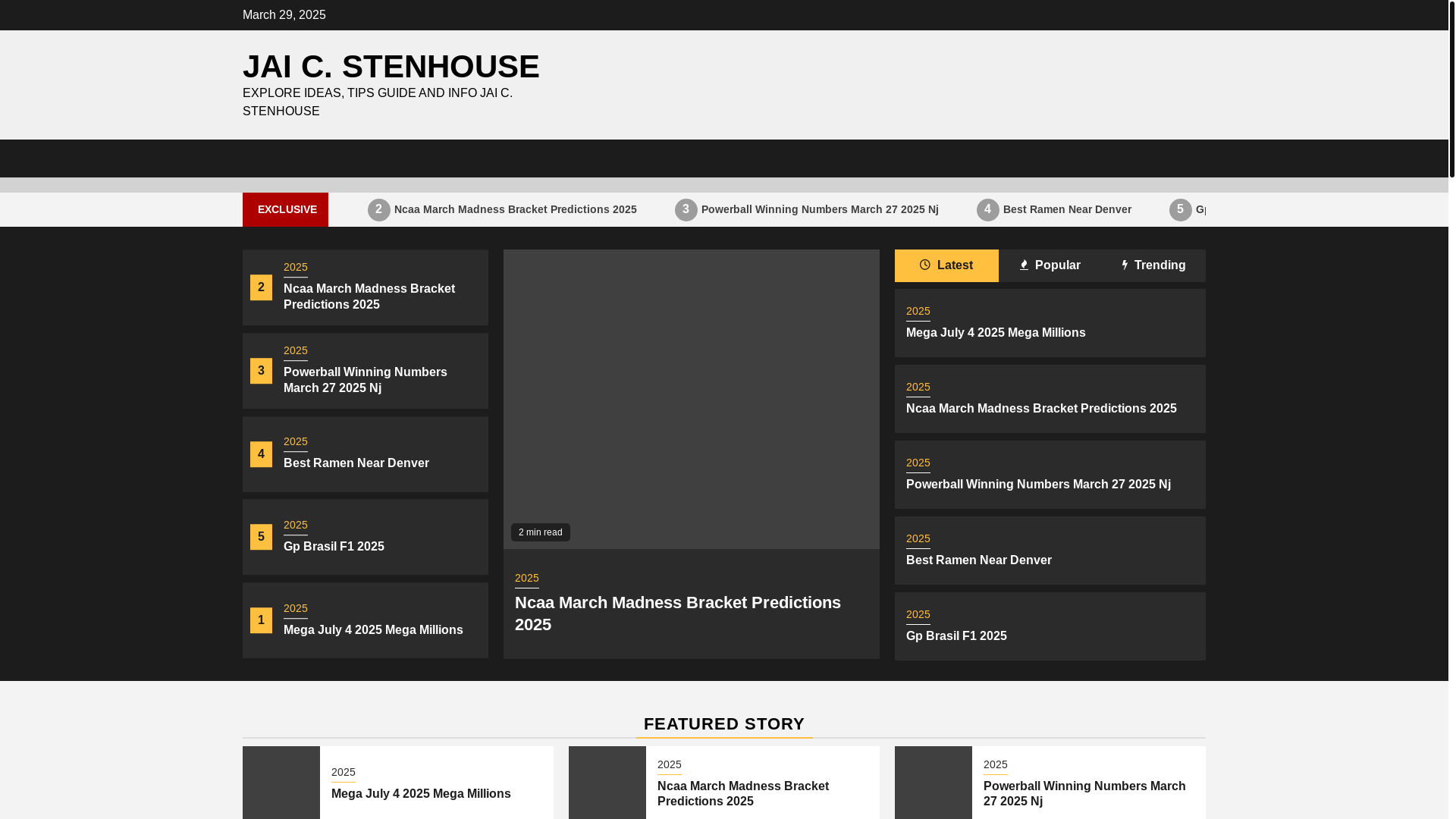Open ticker item Ncaa March Madness Bracket Predictions 2025
The width and height of the screenshot is (1456, 819).
pyautogui.click(x=516, y=209)
